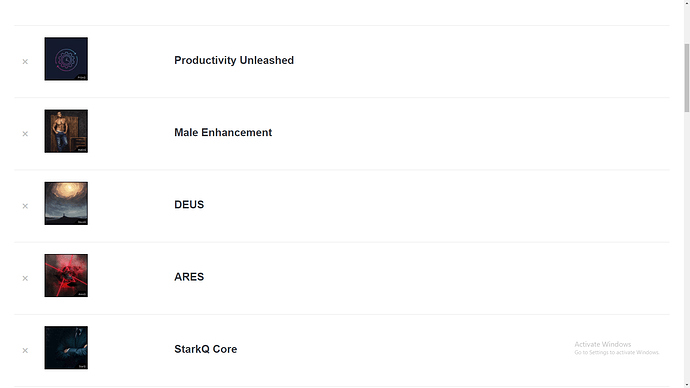The height and width of the screenshot is (388, 690).
Task: Open the StarkQ Core dark blue thumbnail
Action: click(x=66, y=348)
